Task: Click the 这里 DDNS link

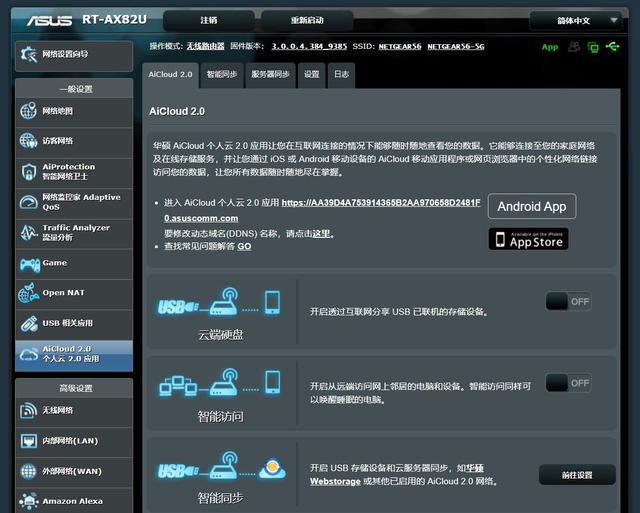Action: tap(321, 234)
